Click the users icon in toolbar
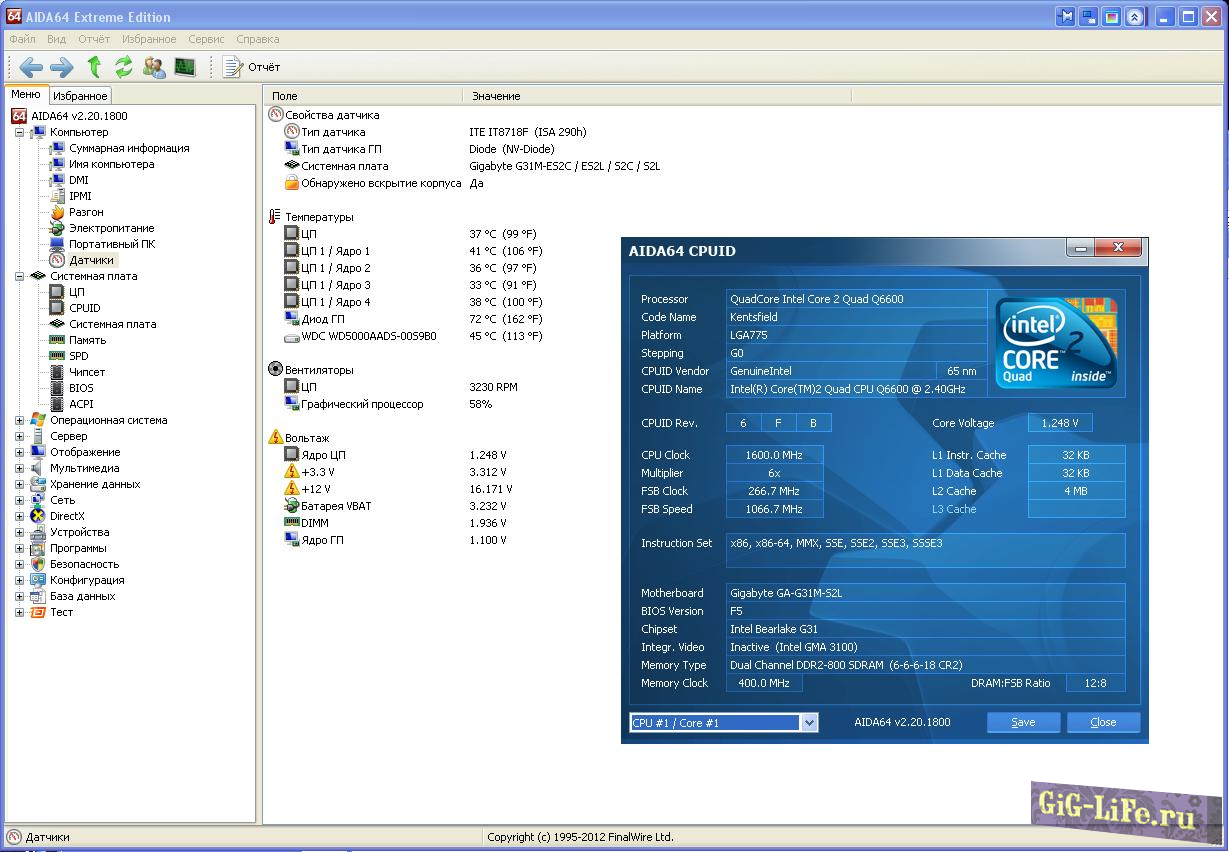The width and height of the screenshot is (1229, 852). (x=154, y=67)
